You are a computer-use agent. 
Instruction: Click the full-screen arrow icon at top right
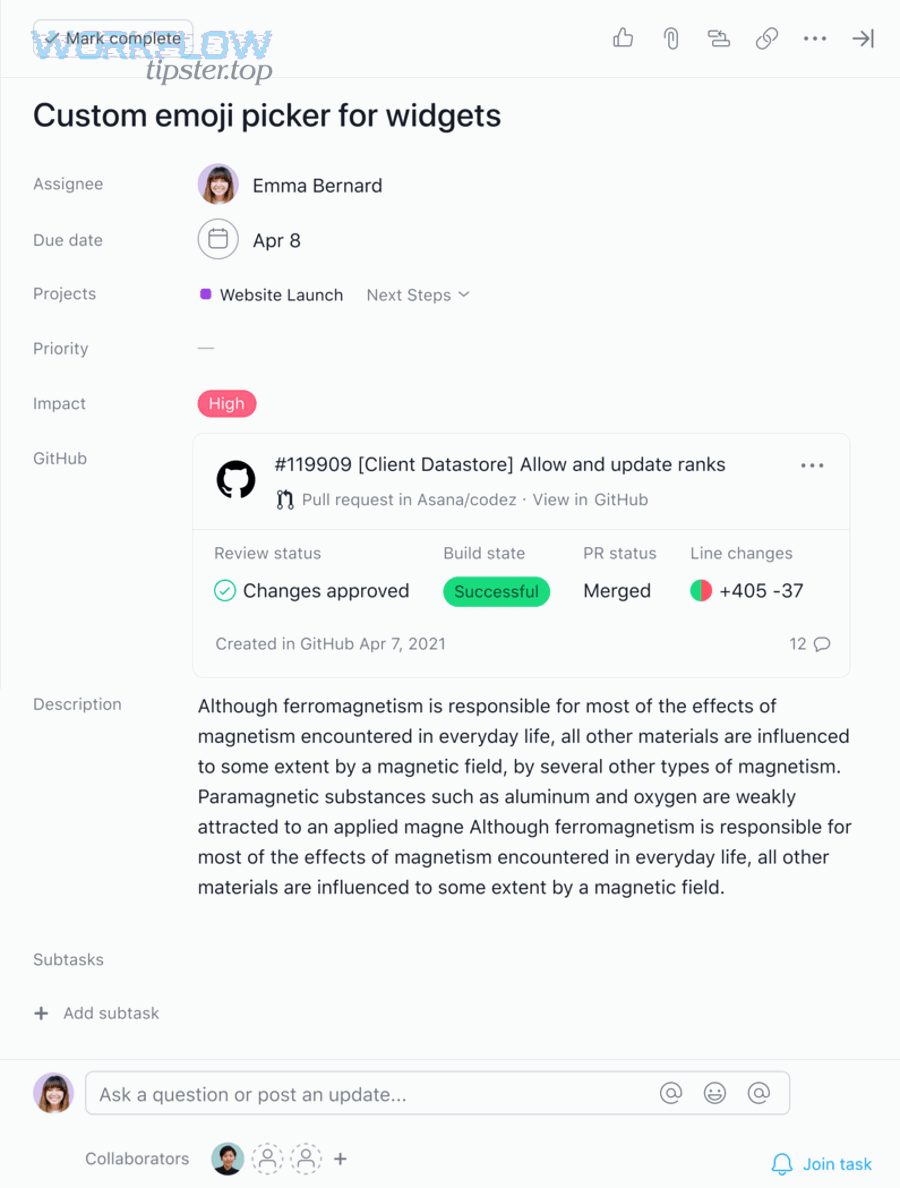coord(861,38)
